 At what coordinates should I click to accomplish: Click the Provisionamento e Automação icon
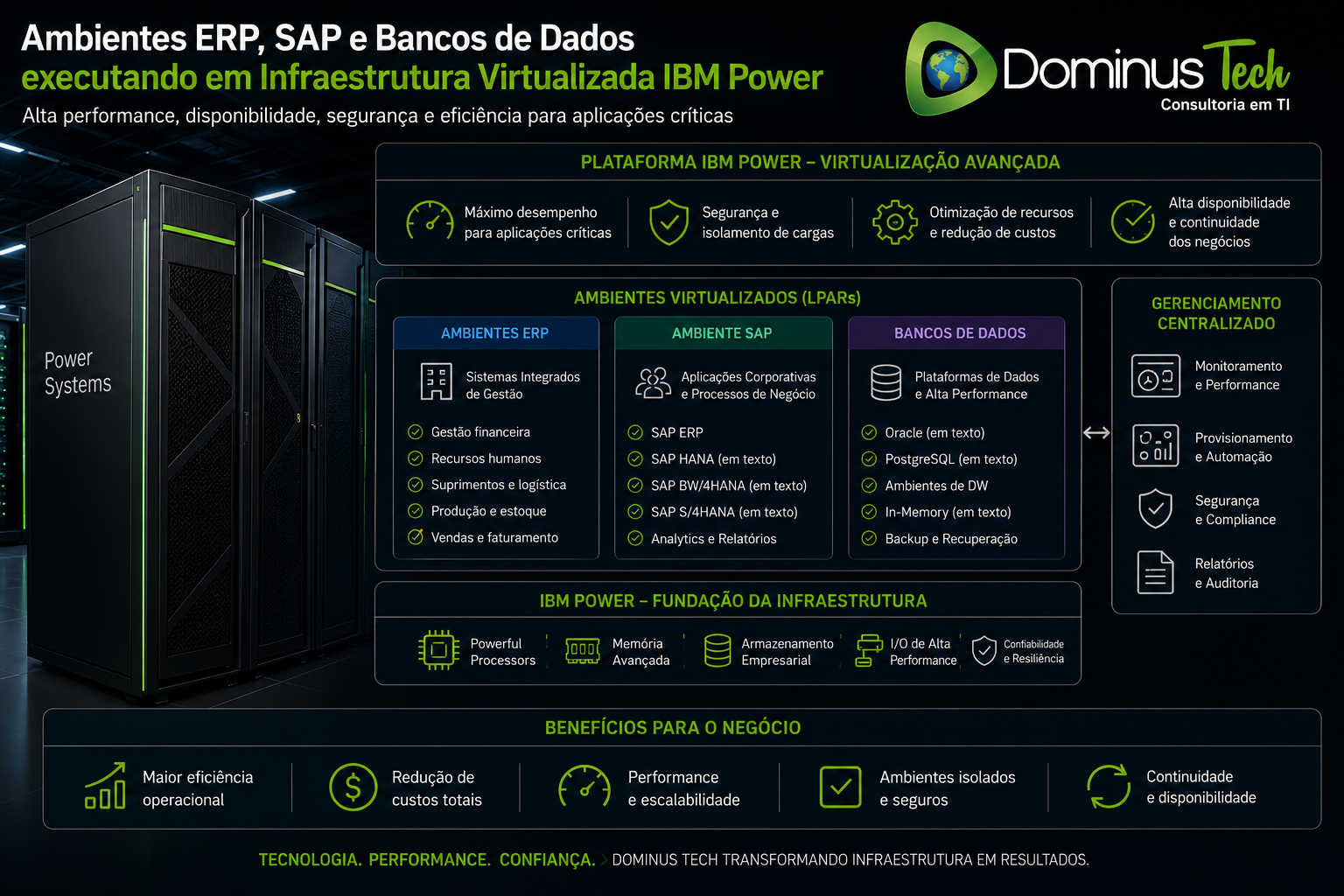pos(1155,445)
